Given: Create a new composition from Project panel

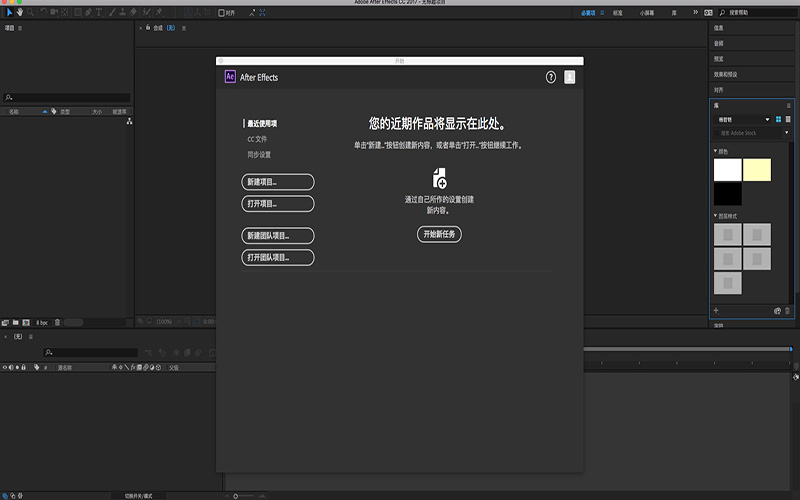Looking at the screenshot, I should click(26, 322).
